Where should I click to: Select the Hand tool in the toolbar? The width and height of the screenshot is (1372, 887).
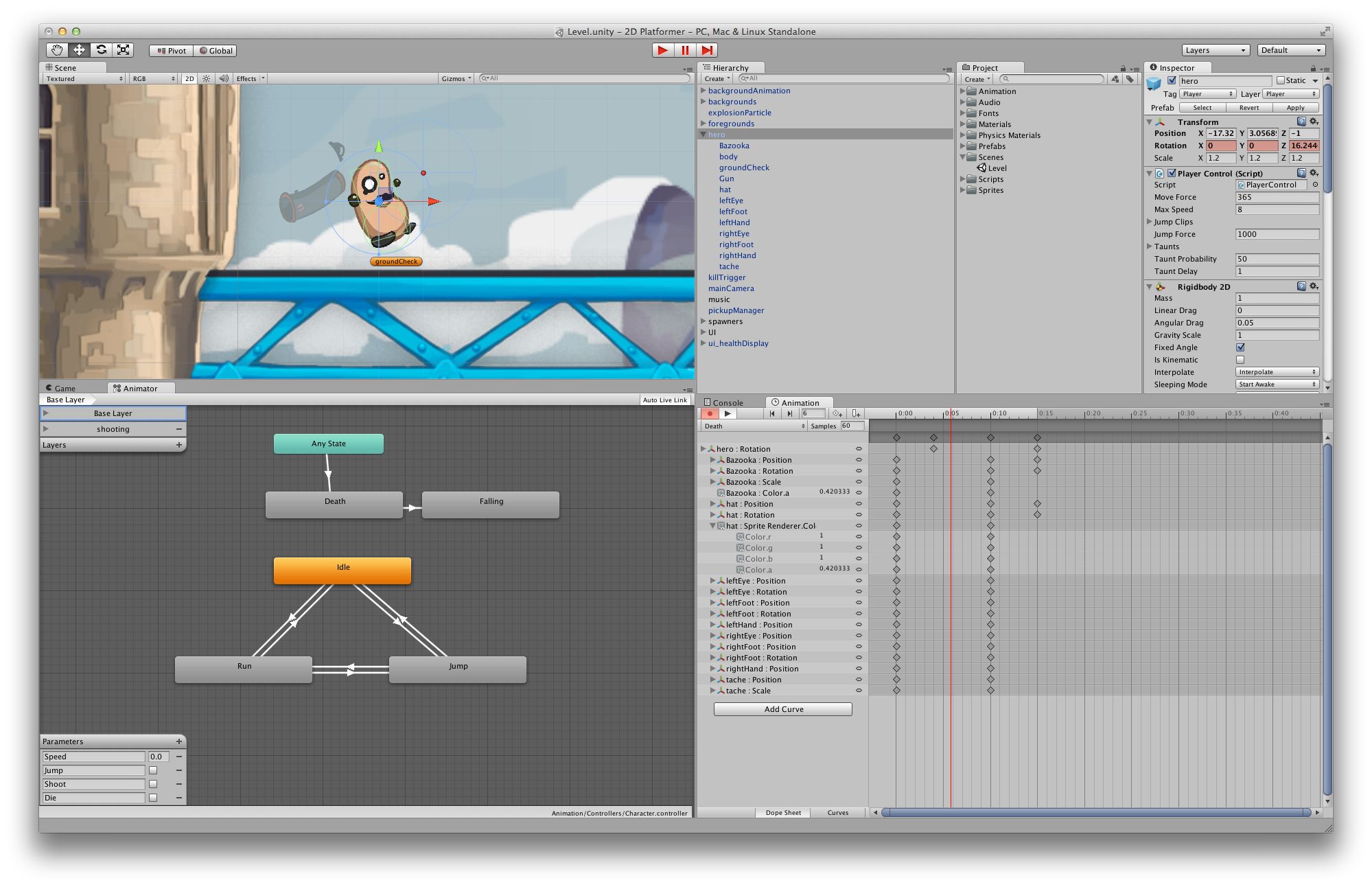pyautogui.click(x=57, y=50)
